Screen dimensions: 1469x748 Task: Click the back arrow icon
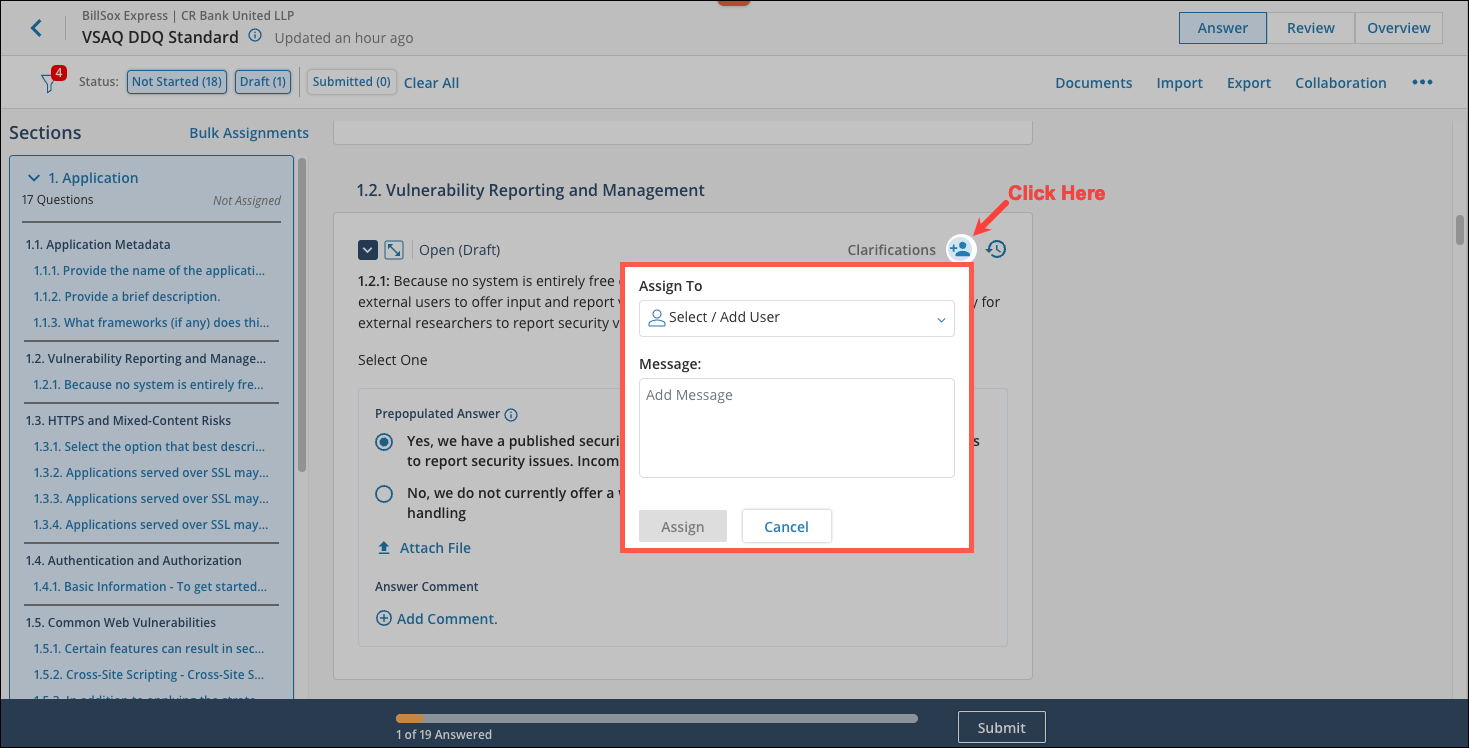tap(37, 28)
